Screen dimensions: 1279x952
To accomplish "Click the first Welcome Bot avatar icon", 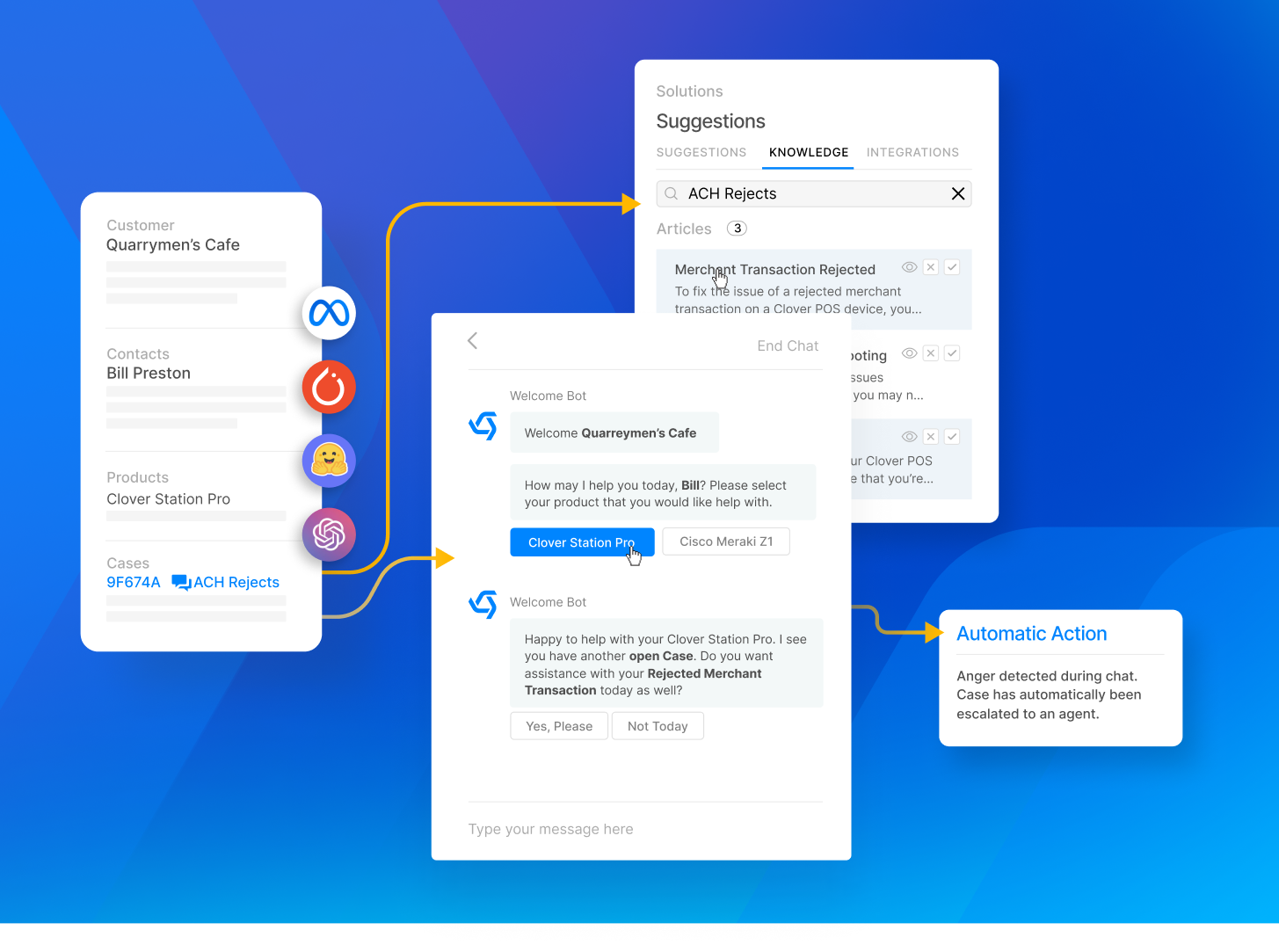I will [483, 426].
